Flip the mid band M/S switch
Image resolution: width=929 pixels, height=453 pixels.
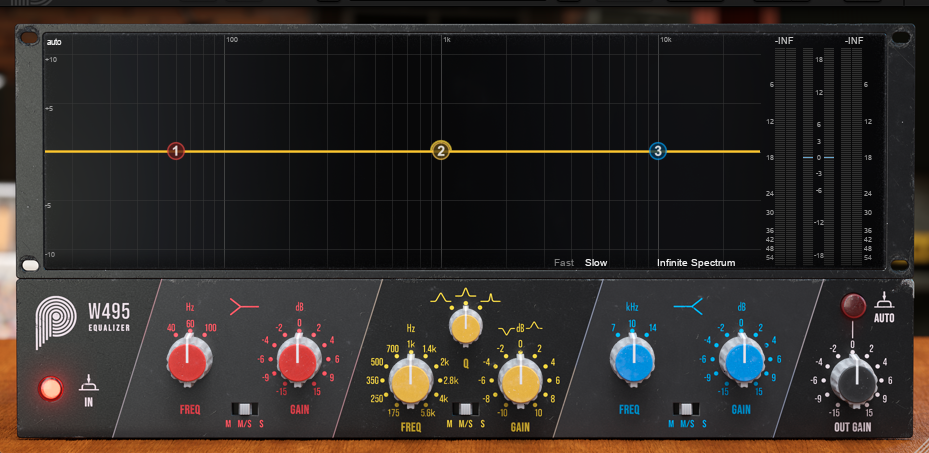[x=464, y=408]
